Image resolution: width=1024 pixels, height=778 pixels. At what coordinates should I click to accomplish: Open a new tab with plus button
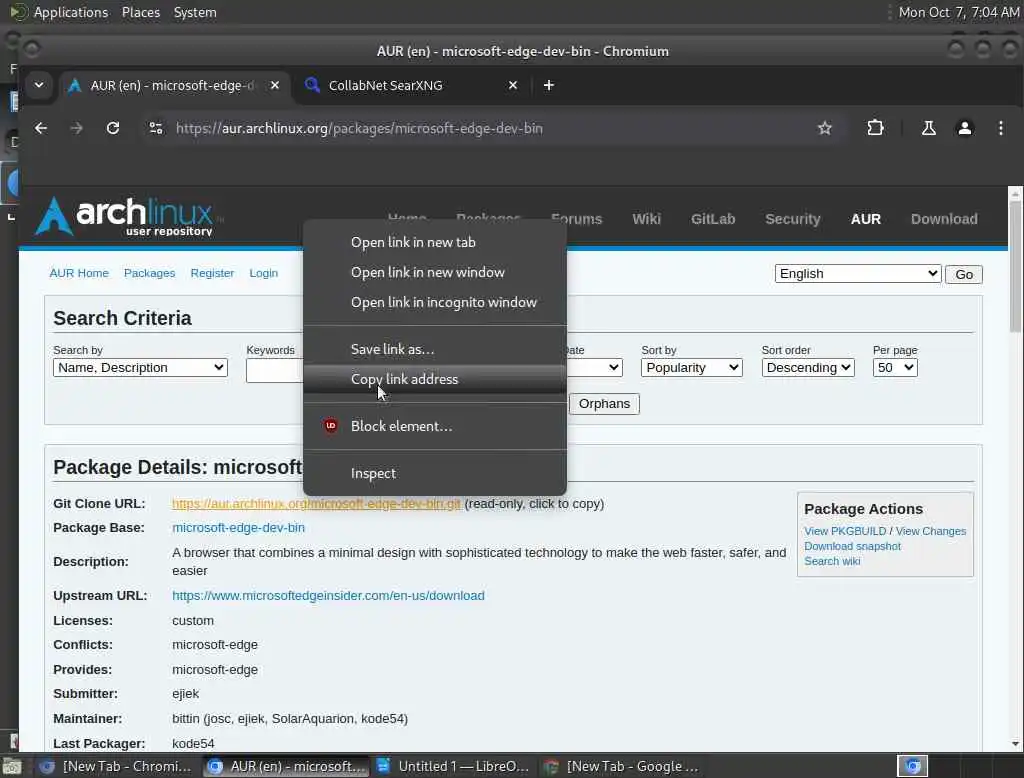point(549,85)
